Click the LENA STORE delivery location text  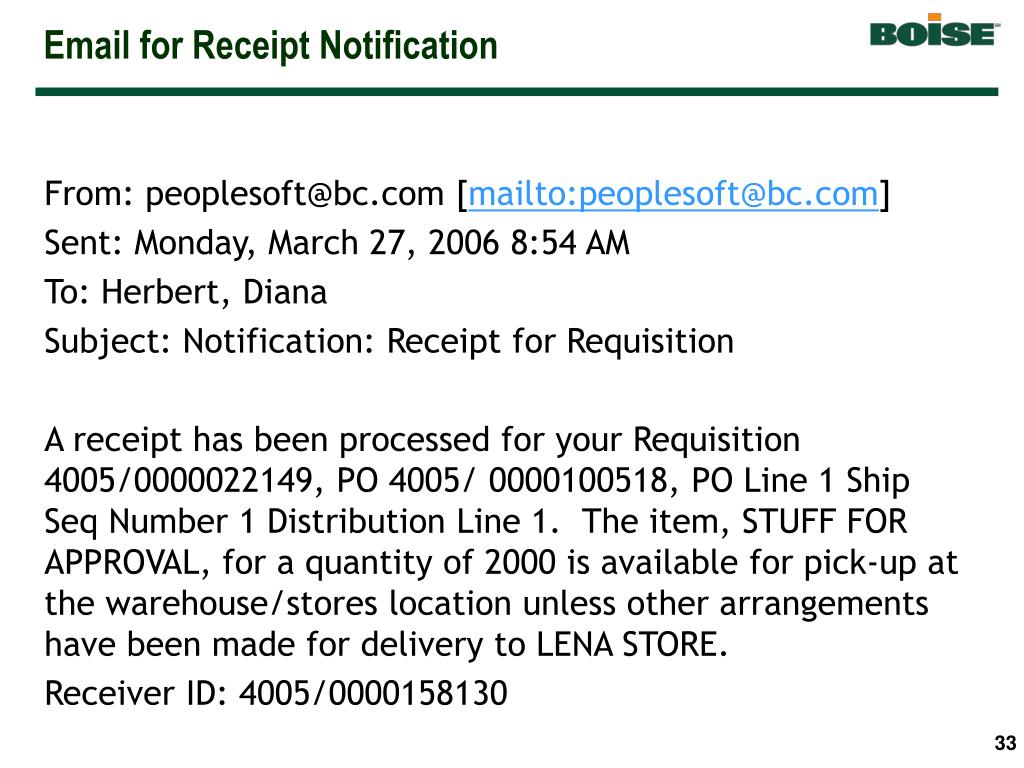(x=630, y=645)
